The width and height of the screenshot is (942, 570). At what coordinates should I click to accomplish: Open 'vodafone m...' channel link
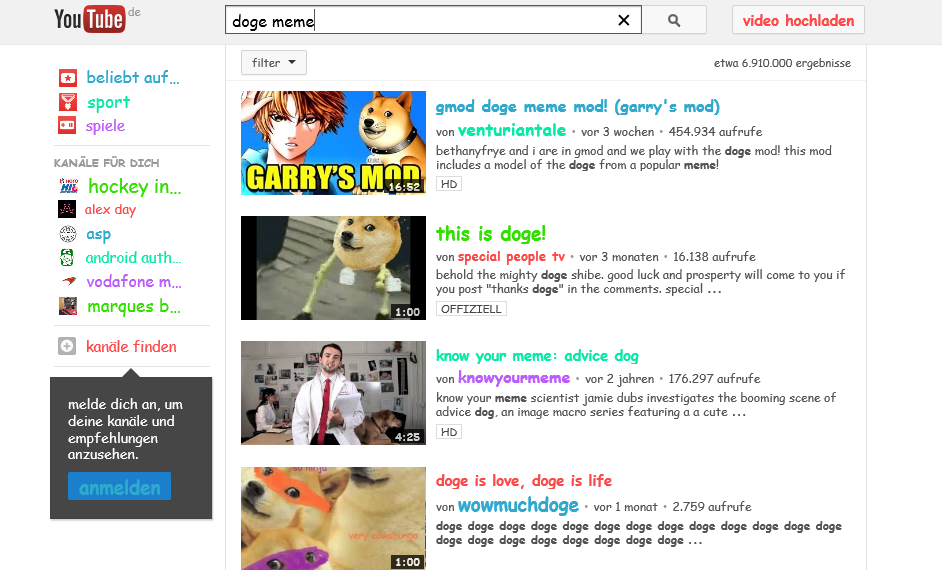134,281
